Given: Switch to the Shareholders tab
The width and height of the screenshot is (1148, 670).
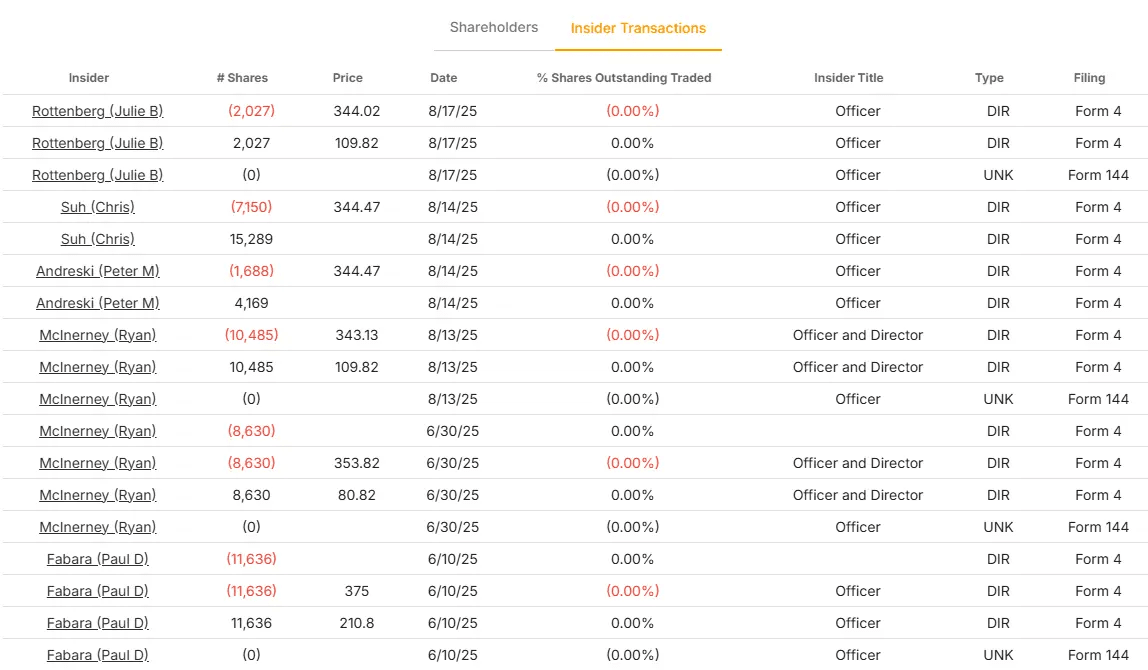Looking at the screenshot, I should tap(494, 27).
